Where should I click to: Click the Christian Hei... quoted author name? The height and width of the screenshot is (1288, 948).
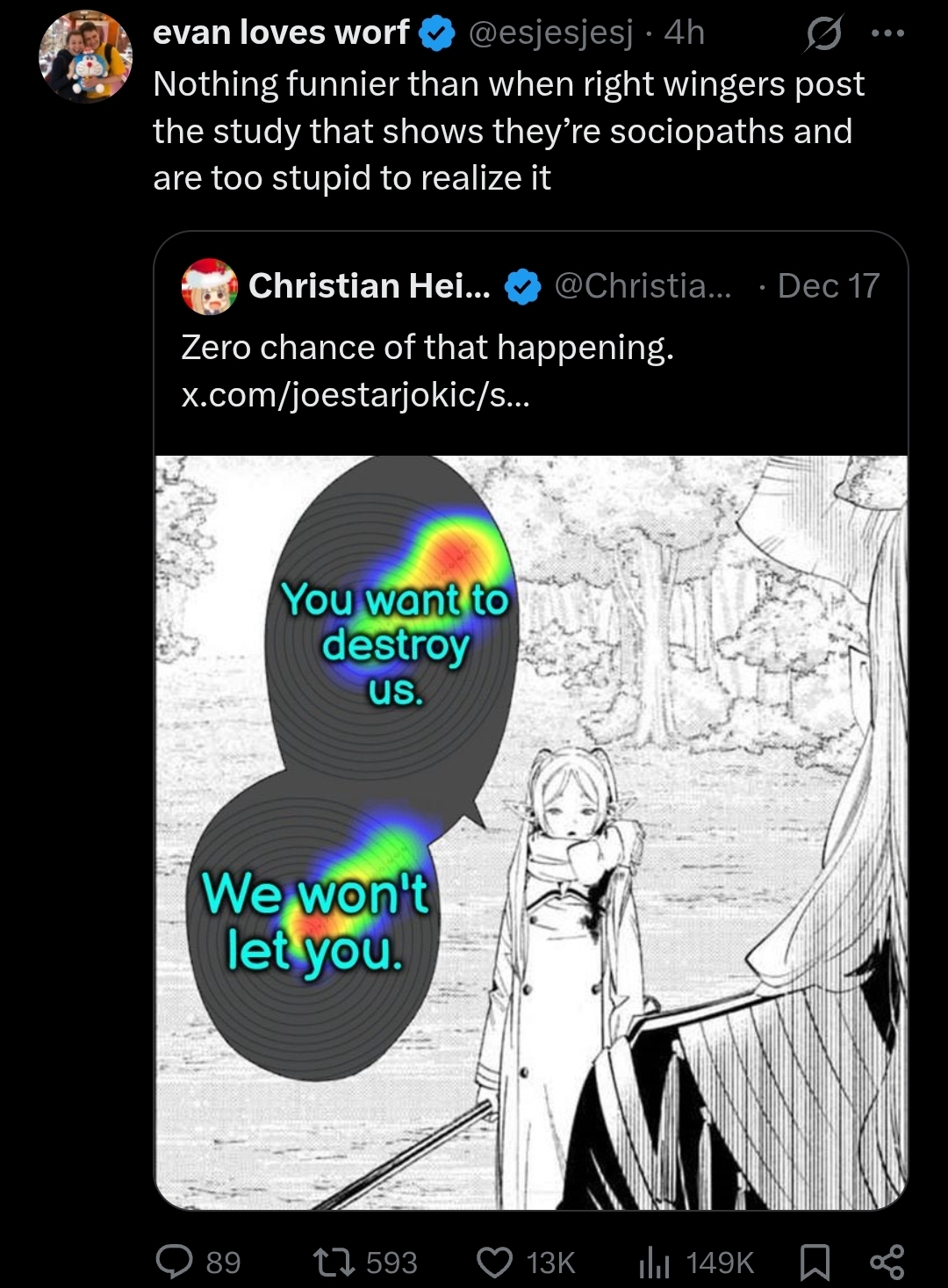pyautogui.click(x=370, y=285)
